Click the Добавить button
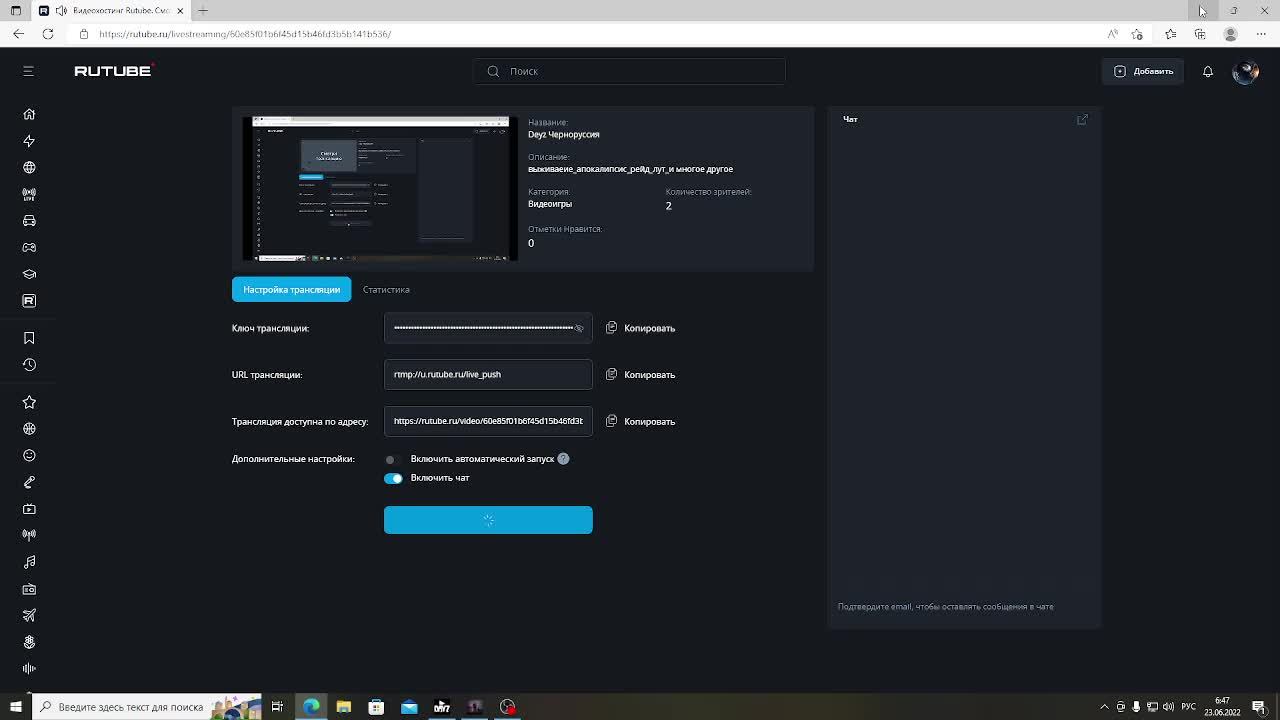This screenshot has height=720, width=1280. (x=1143, y=71)
